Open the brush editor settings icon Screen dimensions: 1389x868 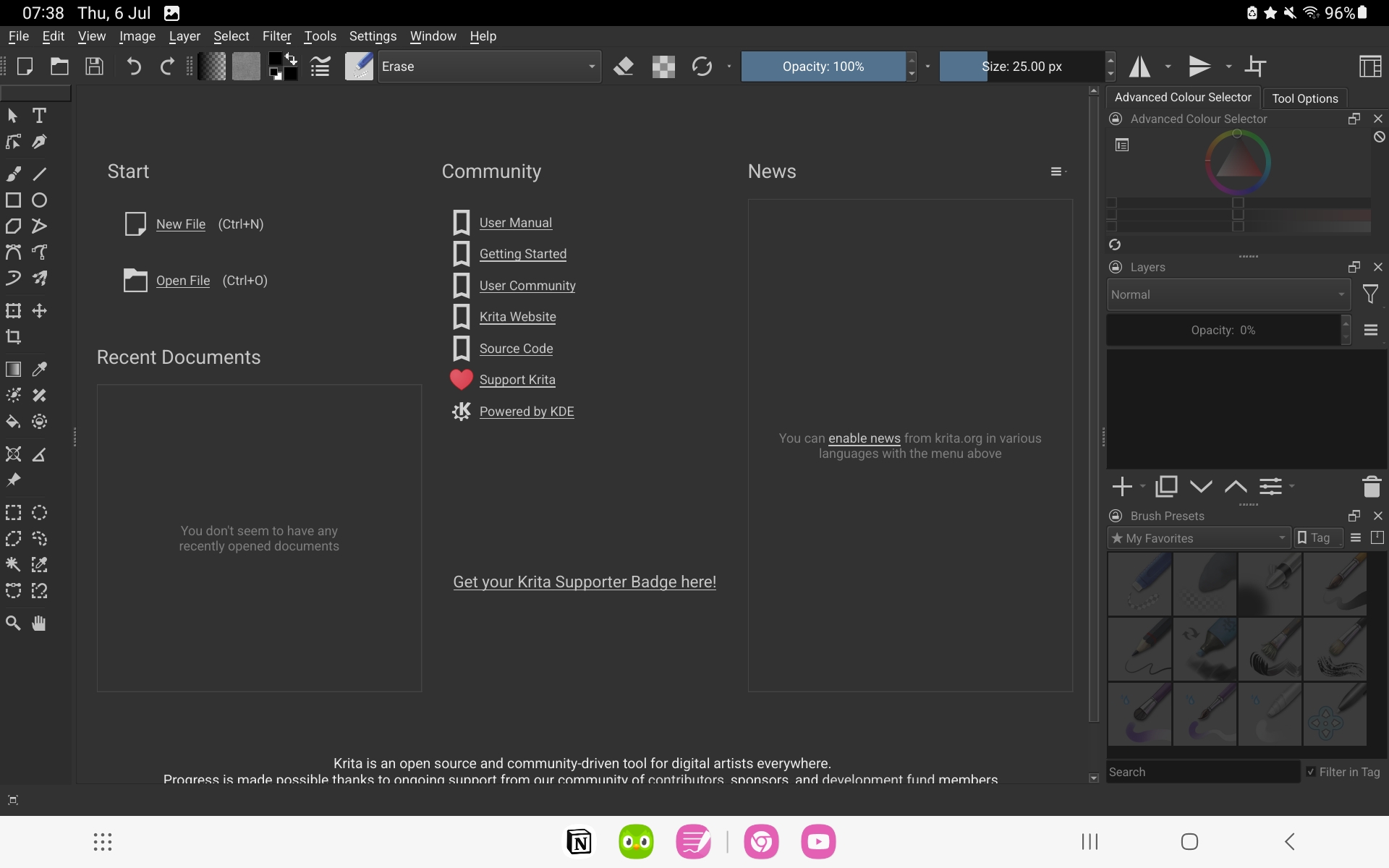click(320, 67)
